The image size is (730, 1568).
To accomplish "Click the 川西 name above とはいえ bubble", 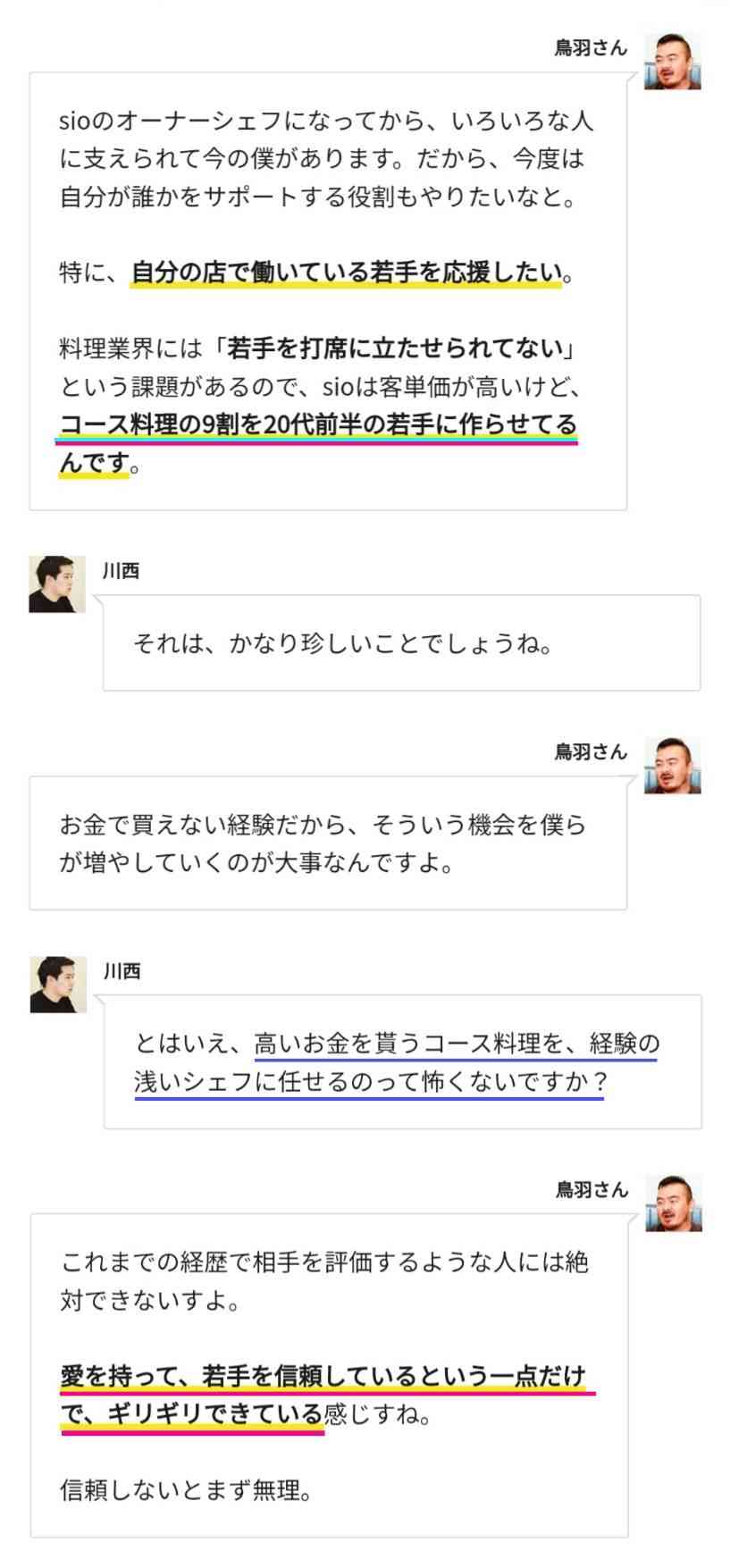I will click(122, 971).
